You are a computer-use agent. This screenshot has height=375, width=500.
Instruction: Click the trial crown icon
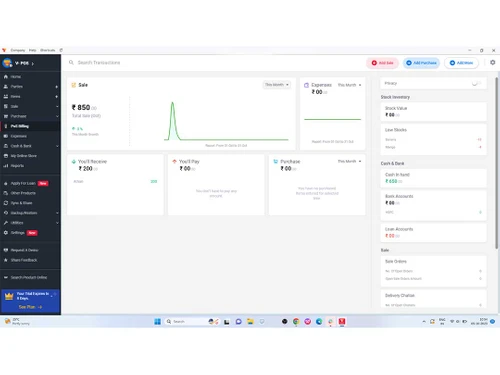[x=9, y=296]
